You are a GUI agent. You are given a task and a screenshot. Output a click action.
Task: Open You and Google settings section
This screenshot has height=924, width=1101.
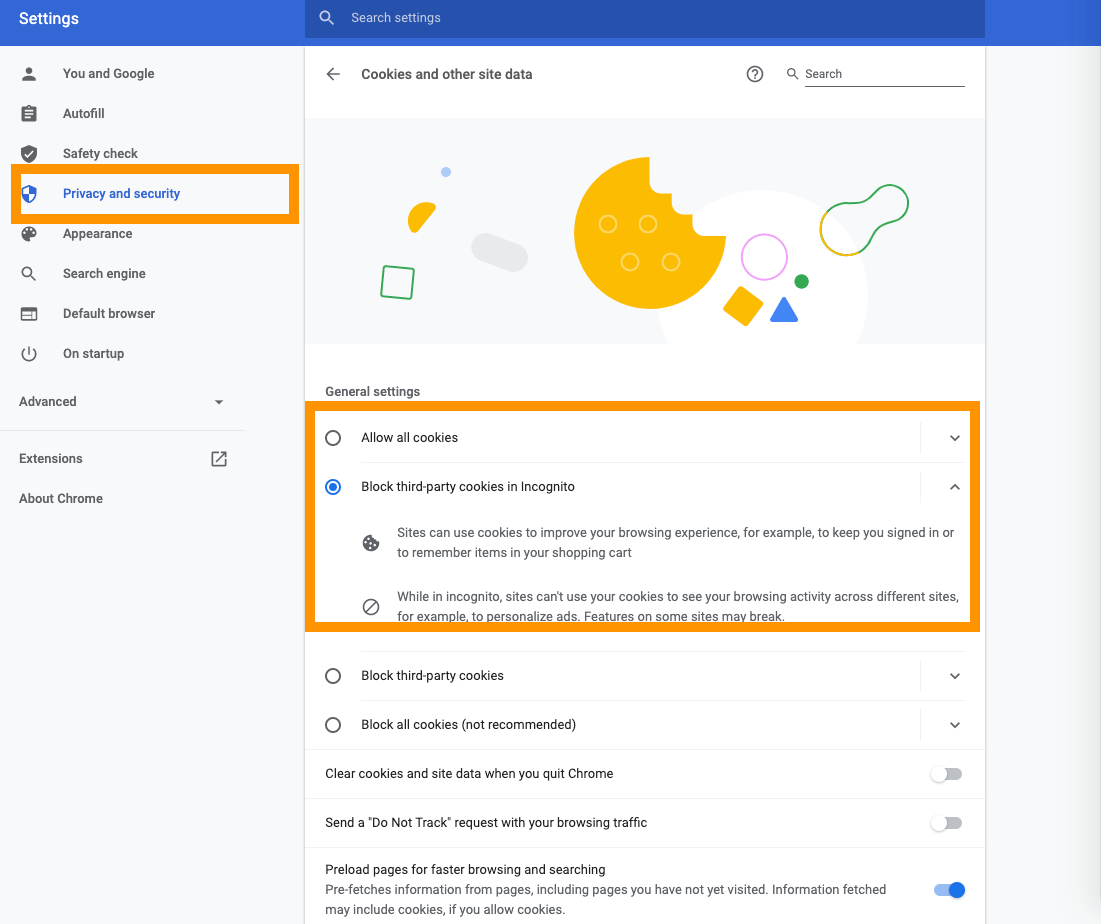pos(108,74)
